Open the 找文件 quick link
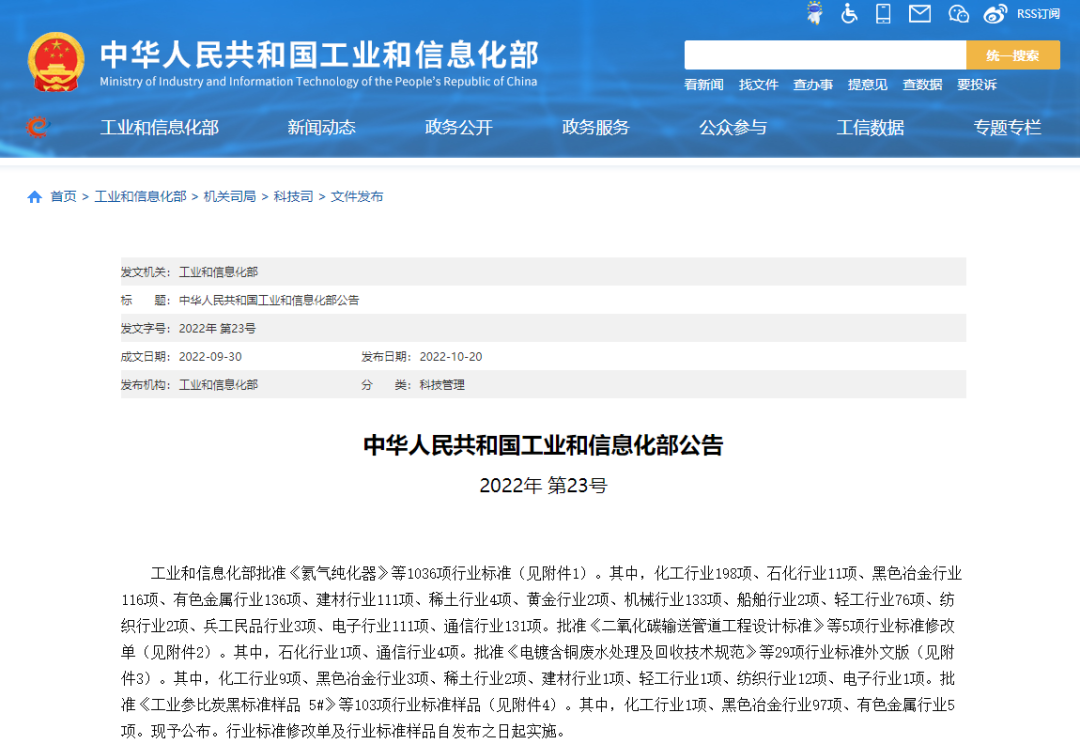This screenshot has width=1080, height=744. pos(758,85)
